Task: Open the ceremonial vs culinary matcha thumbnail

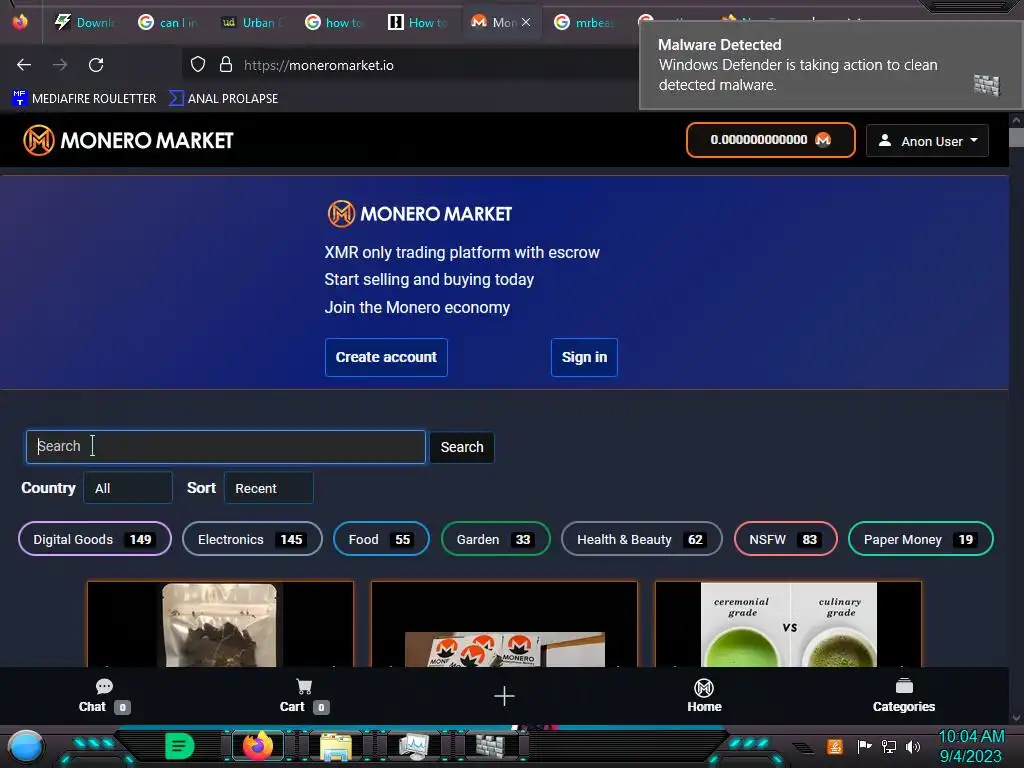Action: click(x=788, y=624)
